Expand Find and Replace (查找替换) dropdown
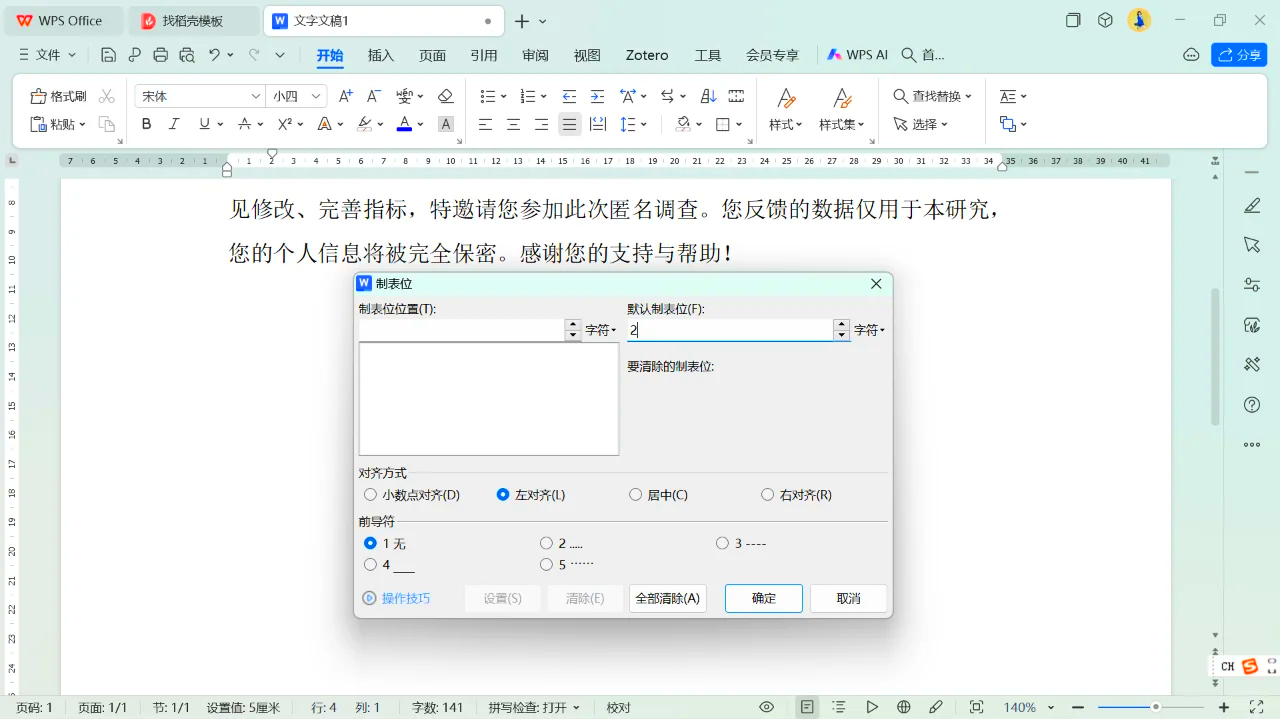The height and width of the screenshot is (719, 1280). [968, 96]
